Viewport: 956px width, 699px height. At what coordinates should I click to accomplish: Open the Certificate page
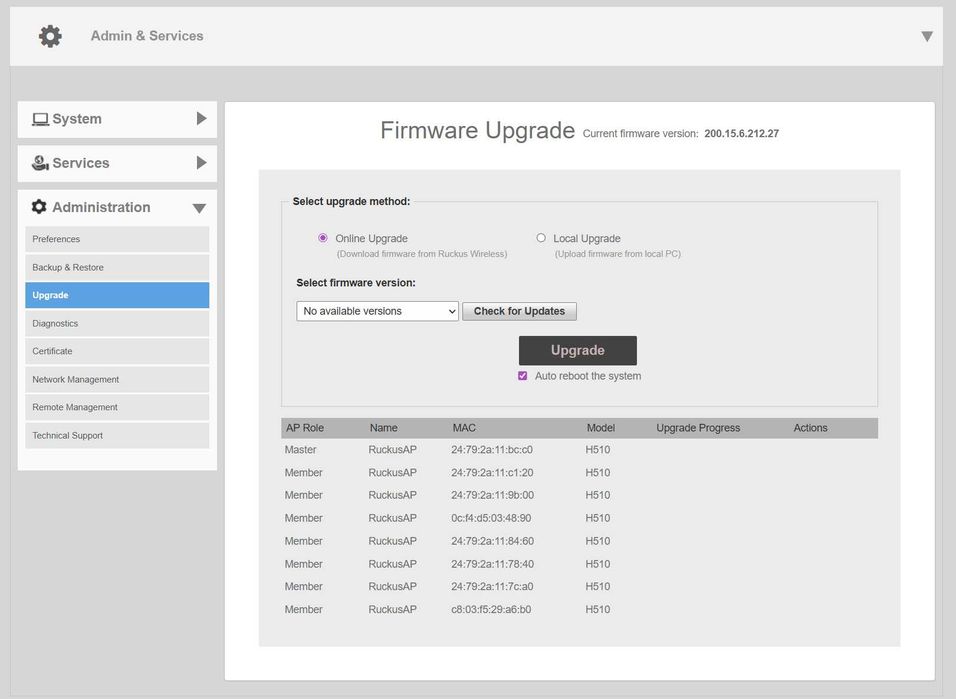(117, 351)
